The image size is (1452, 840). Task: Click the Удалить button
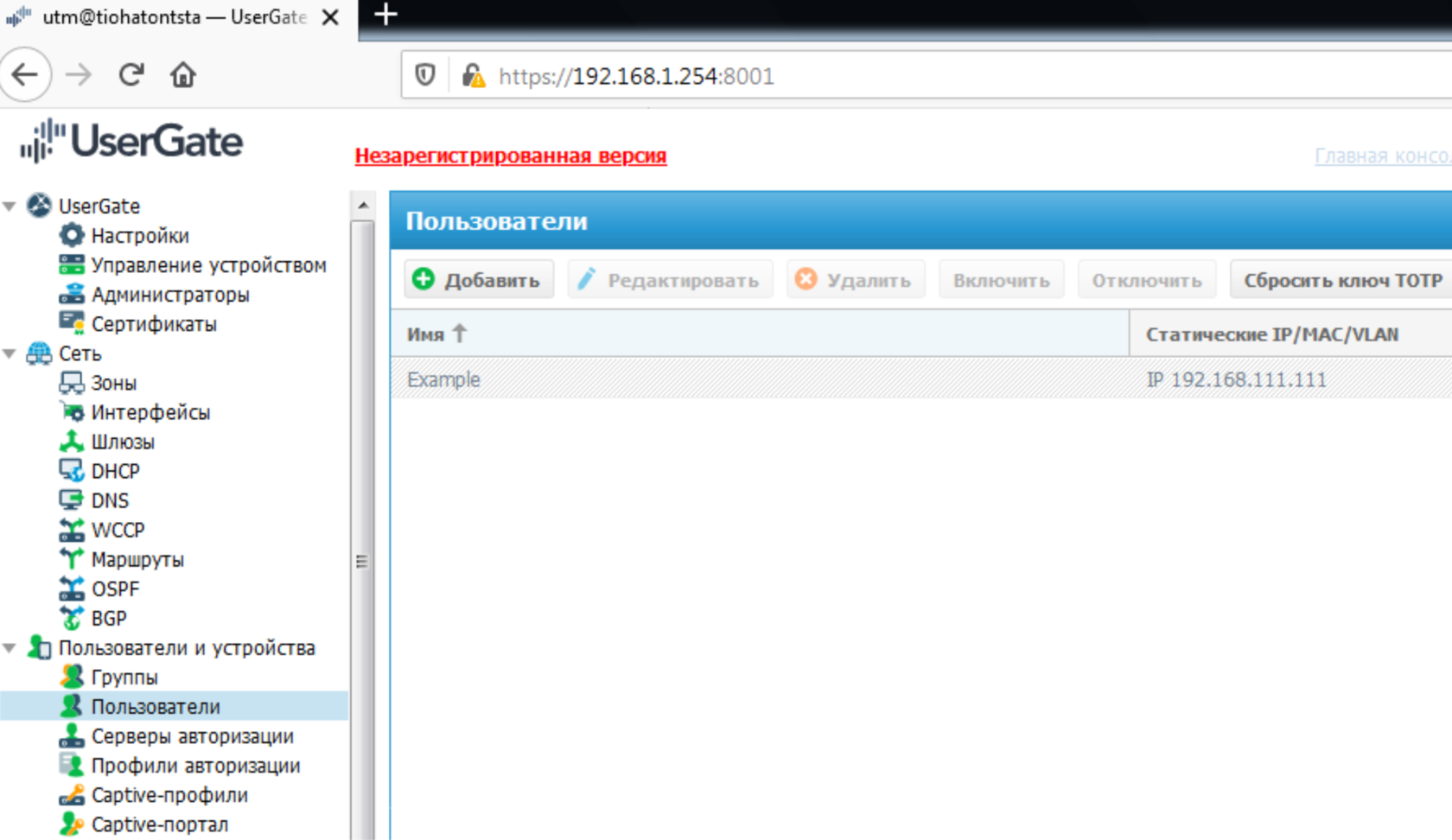coord(856,280)
